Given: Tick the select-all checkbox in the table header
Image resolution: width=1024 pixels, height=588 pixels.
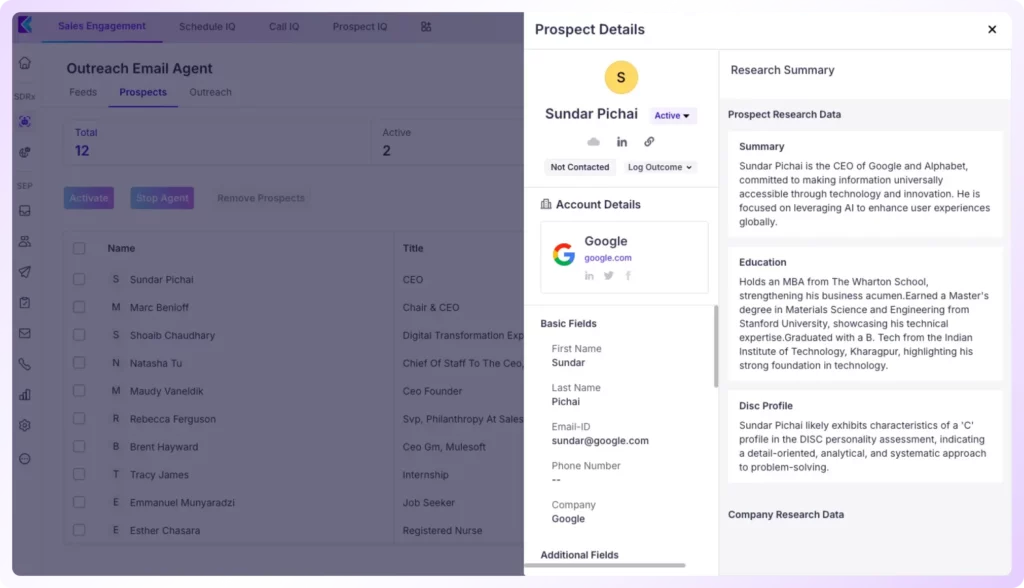Looking at the screenshot, I should [79, 248].
